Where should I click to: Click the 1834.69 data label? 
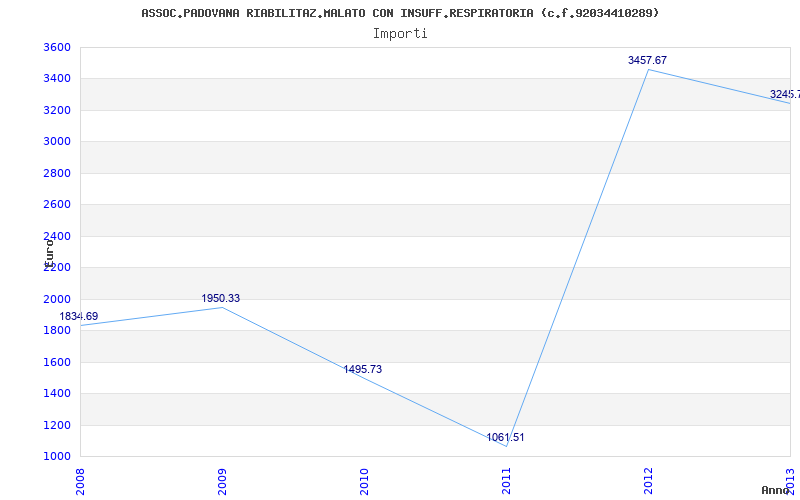click(x=79, y=316)
